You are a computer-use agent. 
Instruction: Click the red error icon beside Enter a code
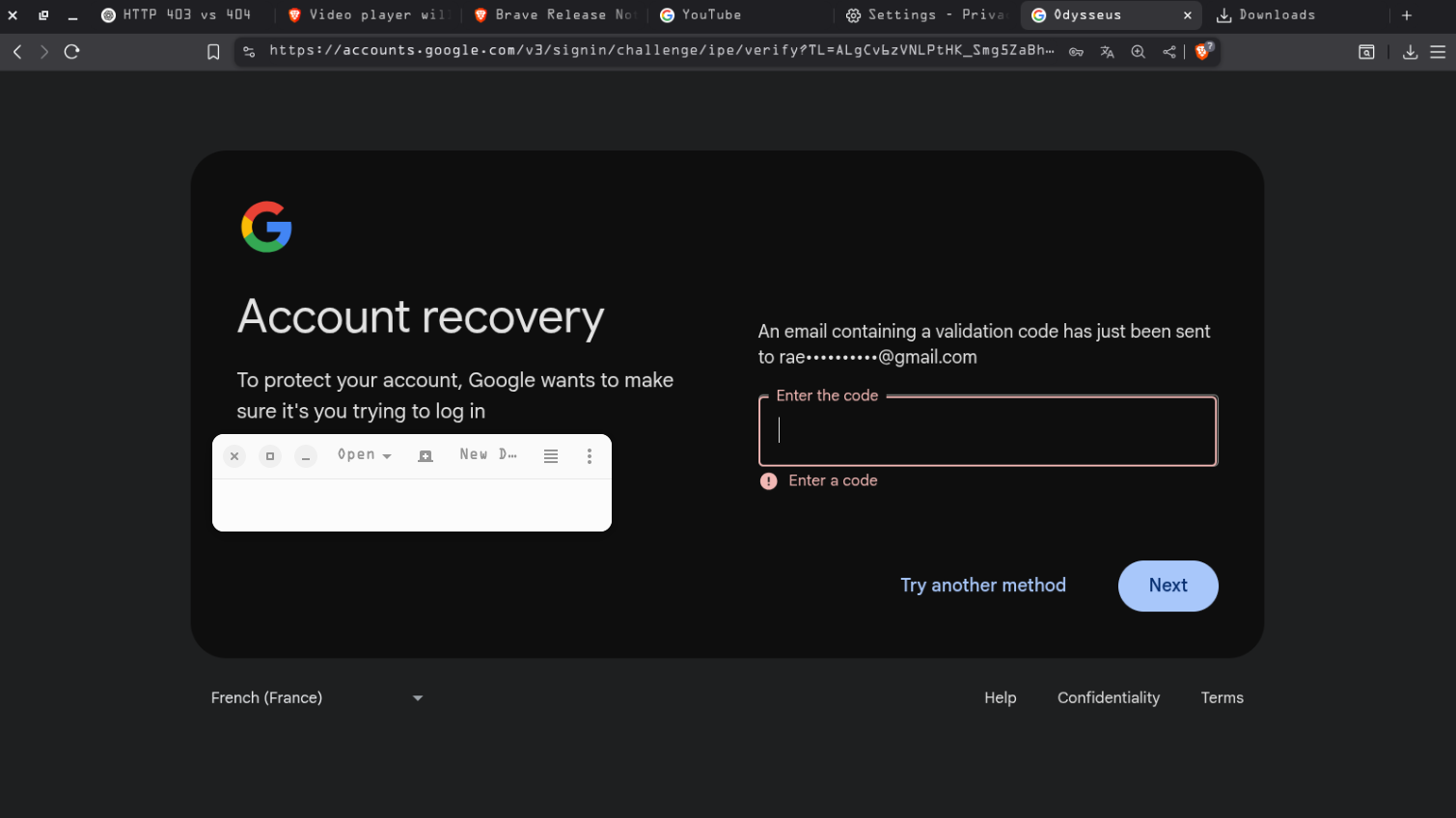[x=769, y=481]
